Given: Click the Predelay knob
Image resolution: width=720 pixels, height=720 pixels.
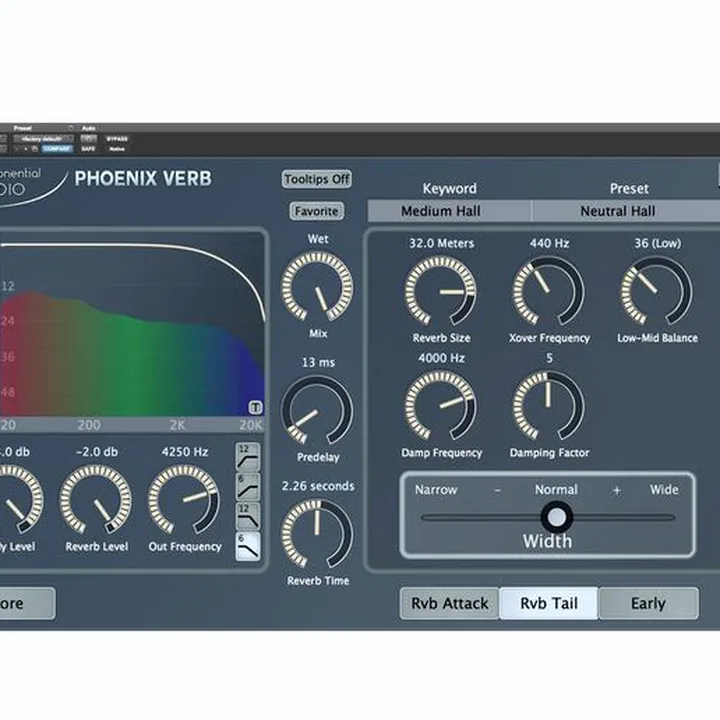Looking at the screenshot, I should click(317, 411).
